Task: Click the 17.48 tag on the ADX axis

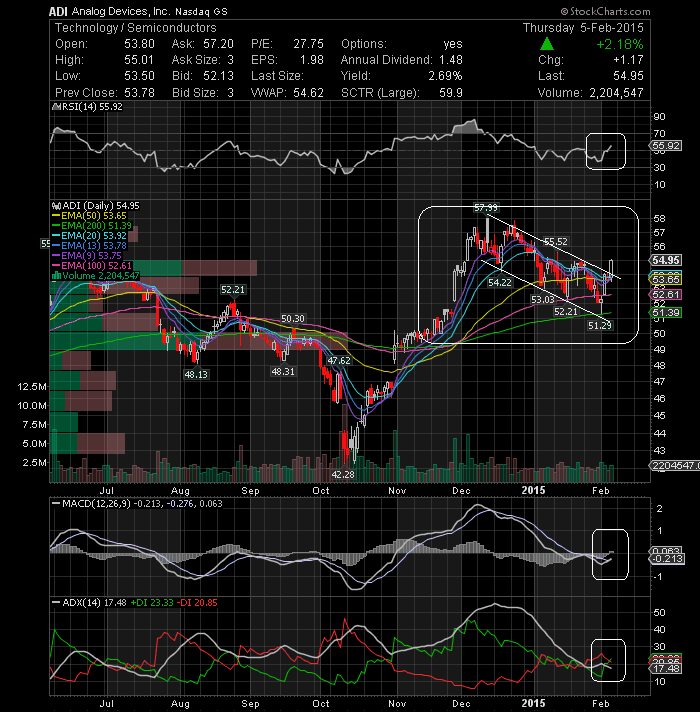Action: 666,669
